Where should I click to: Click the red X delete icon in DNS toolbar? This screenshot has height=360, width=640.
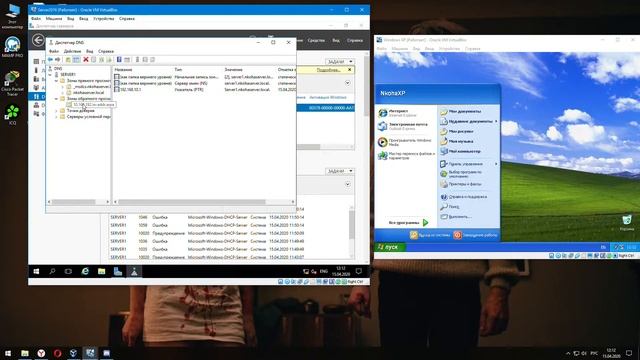(x=86, y=60)
